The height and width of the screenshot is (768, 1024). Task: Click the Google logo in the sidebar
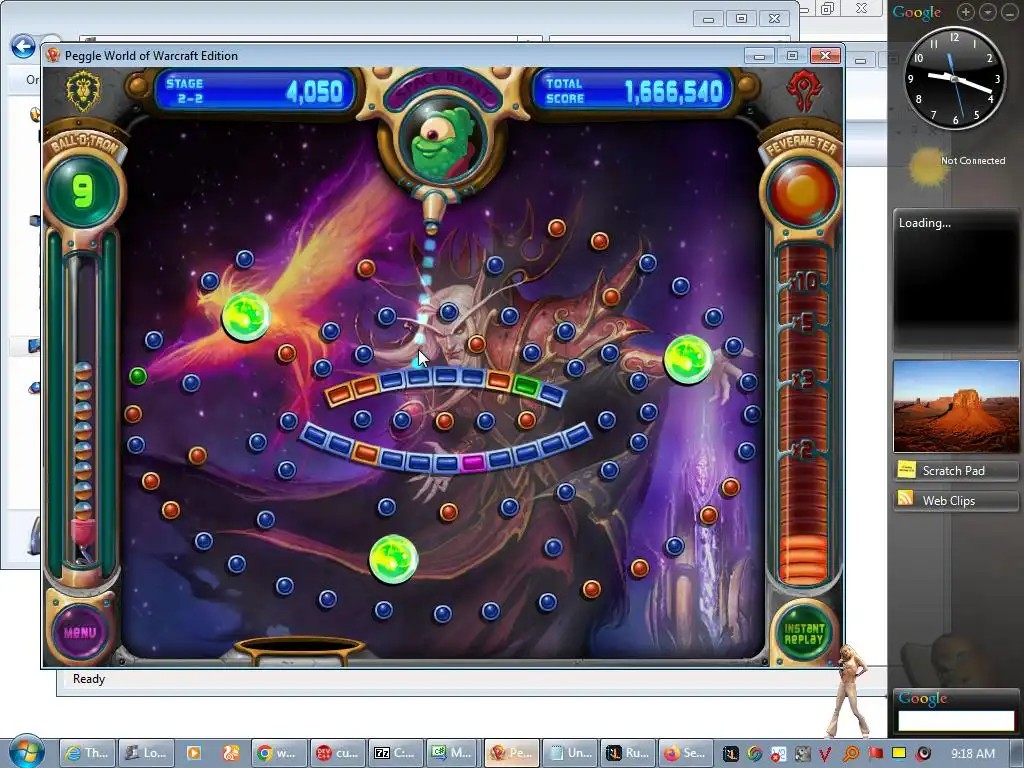[x=916, y=12]
